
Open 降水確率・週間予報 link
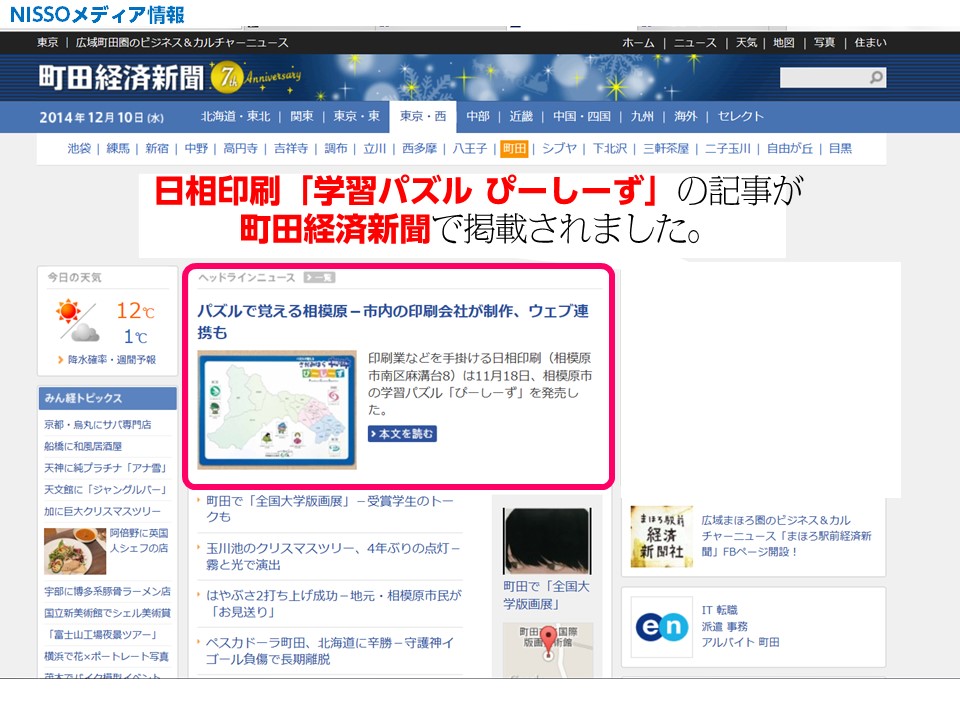111,360
